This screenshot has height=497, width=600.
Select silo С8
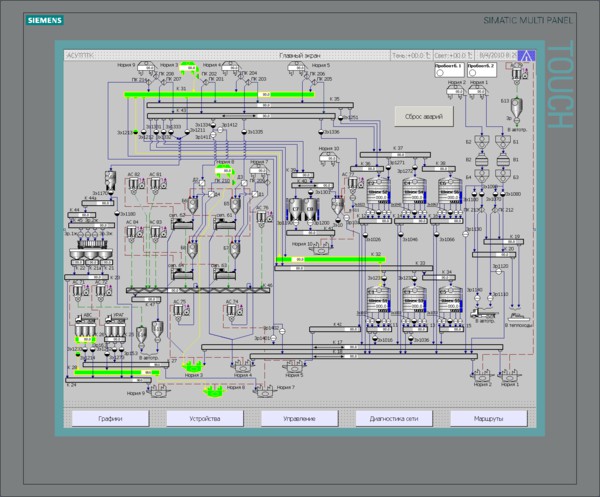coord(311,209)
